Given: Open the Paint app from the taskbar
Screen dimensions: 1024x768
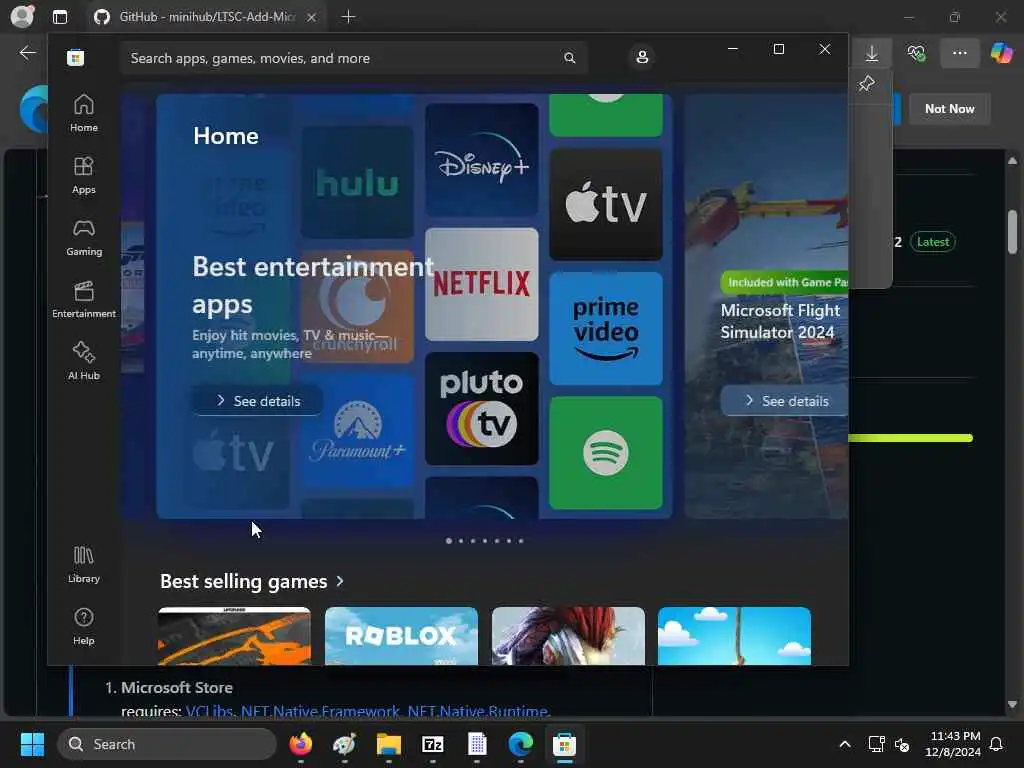Looking at the screenshot, I should pyautogui.click(x=344, y=744).
